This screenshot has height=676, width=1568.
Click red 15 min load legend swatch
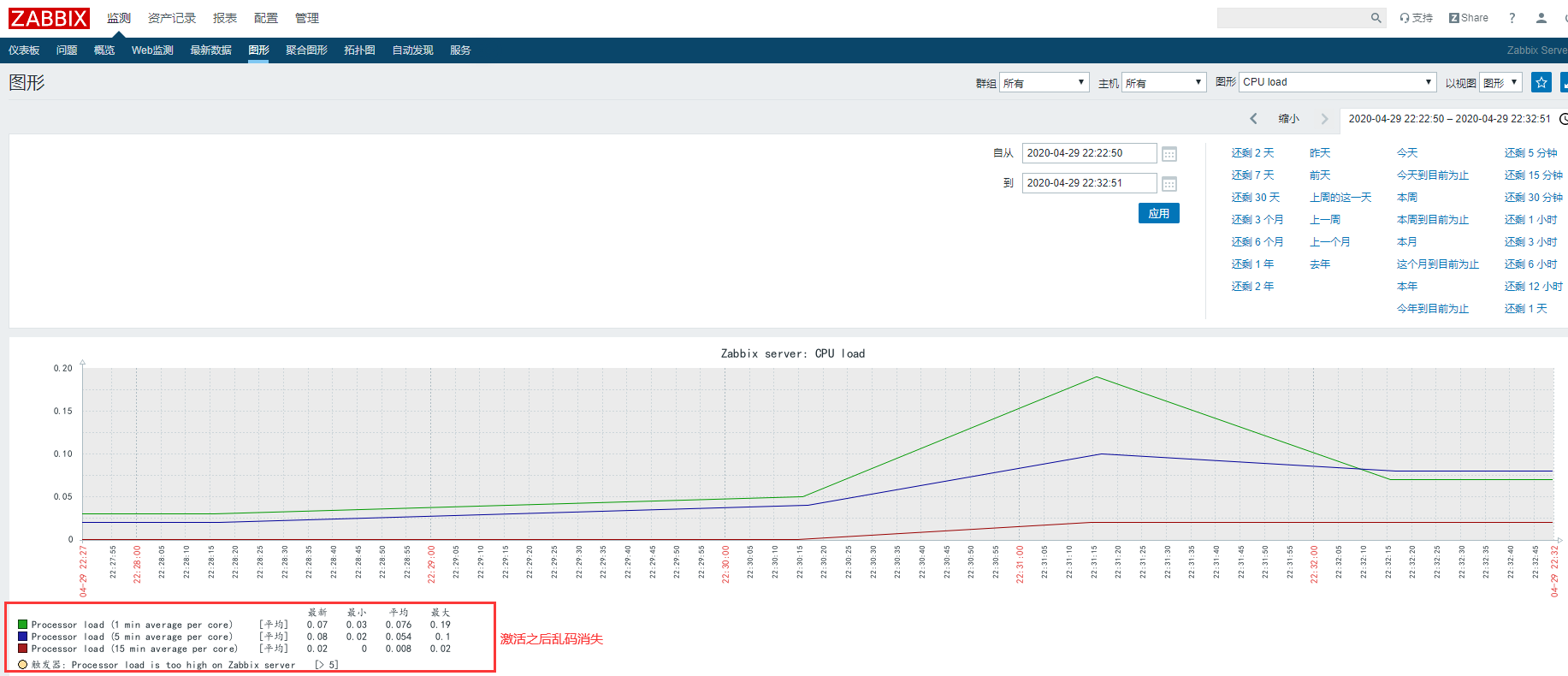23,649
